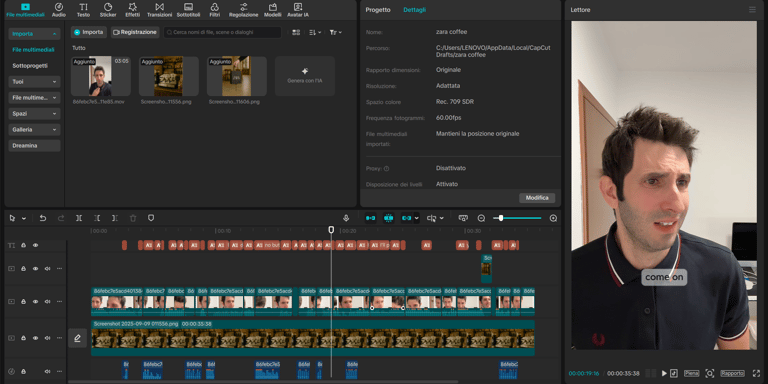Lock the bottom audio track

pyautogui.click(x=23, y=371)
